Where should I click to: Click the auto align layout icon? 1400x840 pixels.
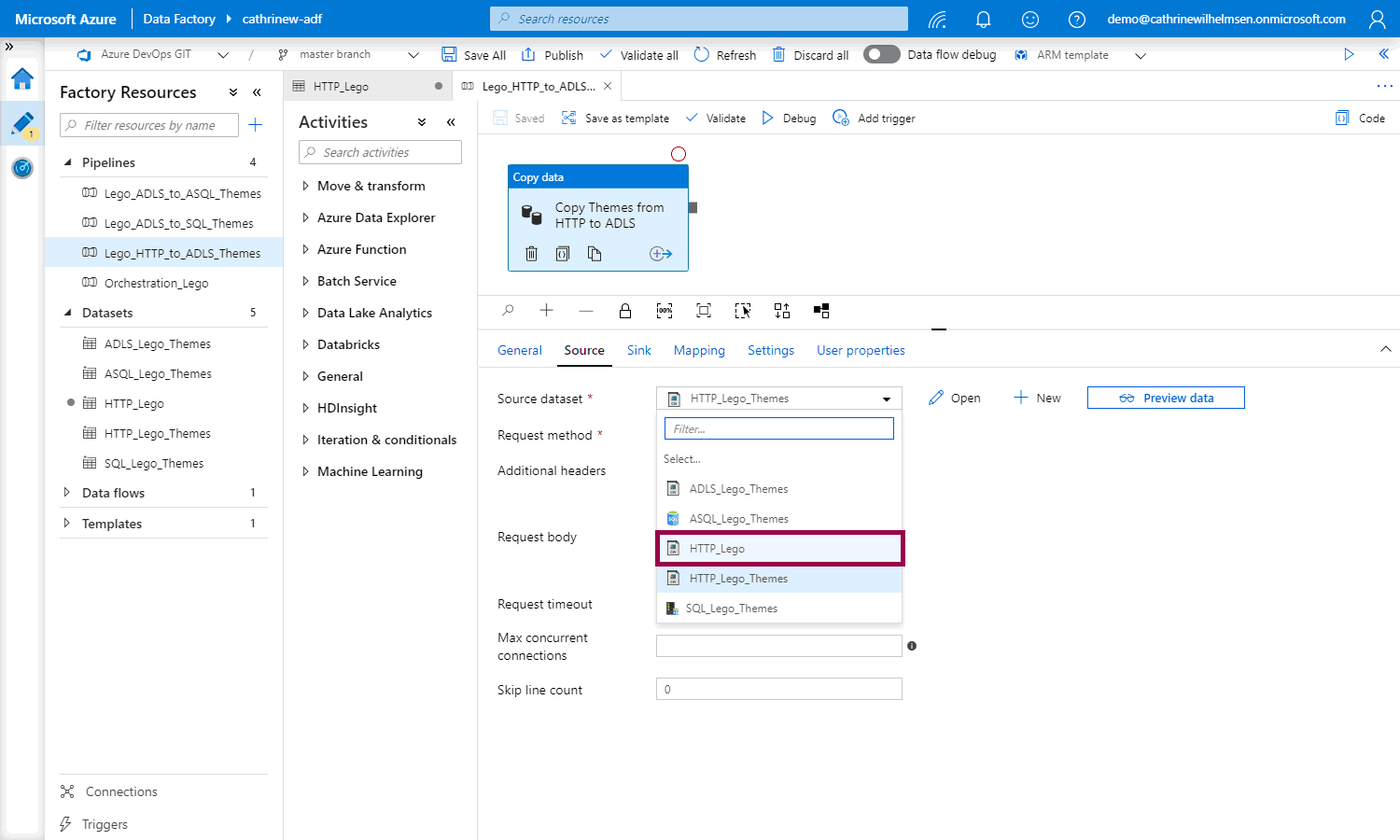pos(782,311)
